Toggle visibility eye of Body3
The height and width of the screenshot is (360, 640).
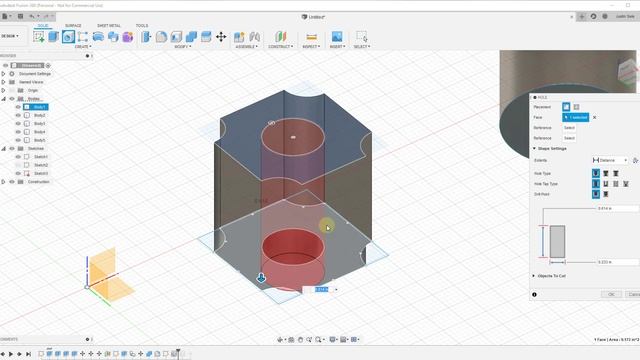(18, 124)
